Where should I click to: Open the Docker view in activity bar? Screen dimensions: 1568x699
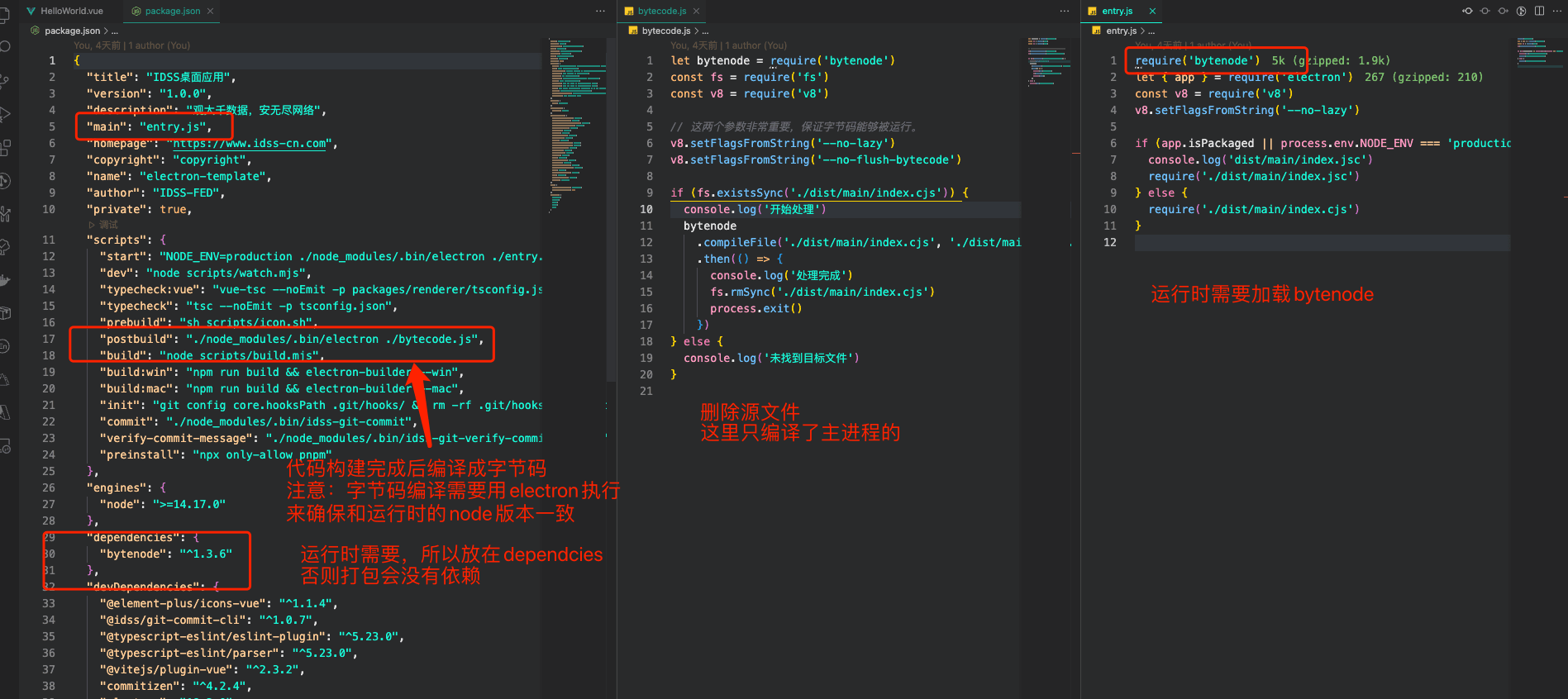(4, 279)
